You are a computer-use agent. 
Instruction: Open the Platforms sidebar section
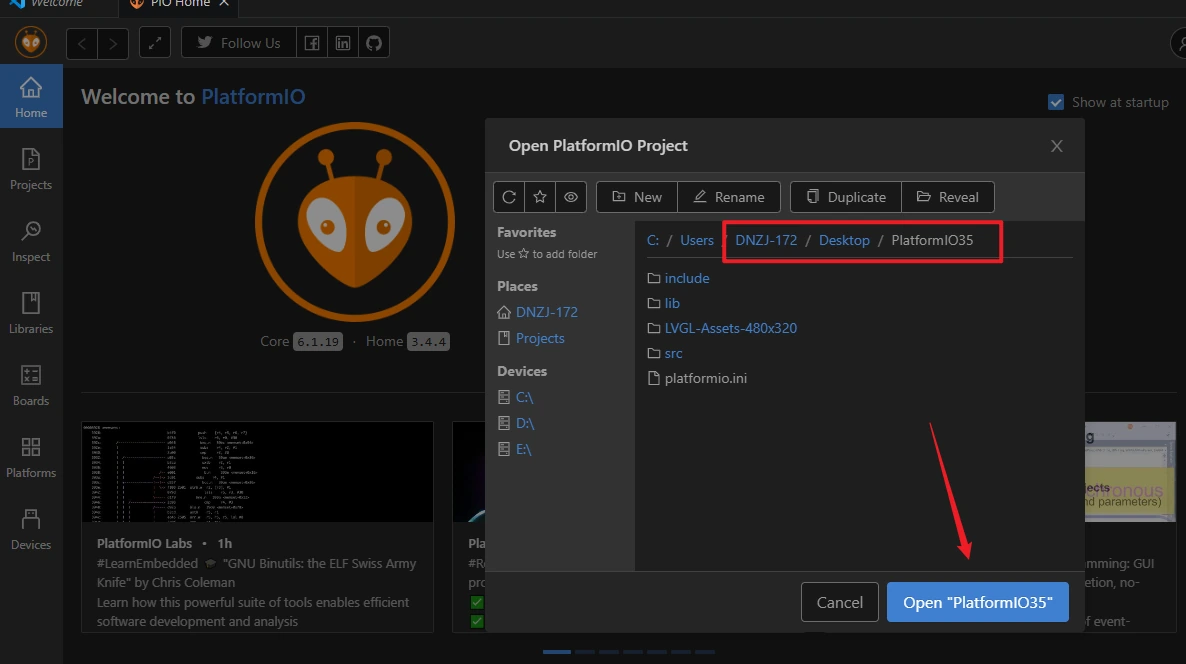31,457
